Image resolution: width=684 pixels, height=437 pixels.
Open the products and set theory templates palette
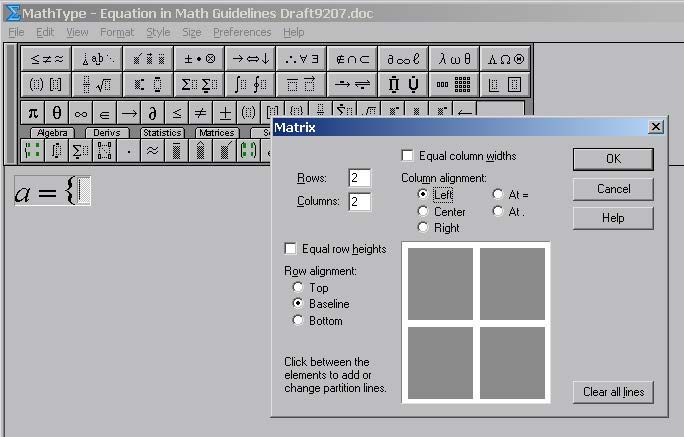tap(404, 85)
